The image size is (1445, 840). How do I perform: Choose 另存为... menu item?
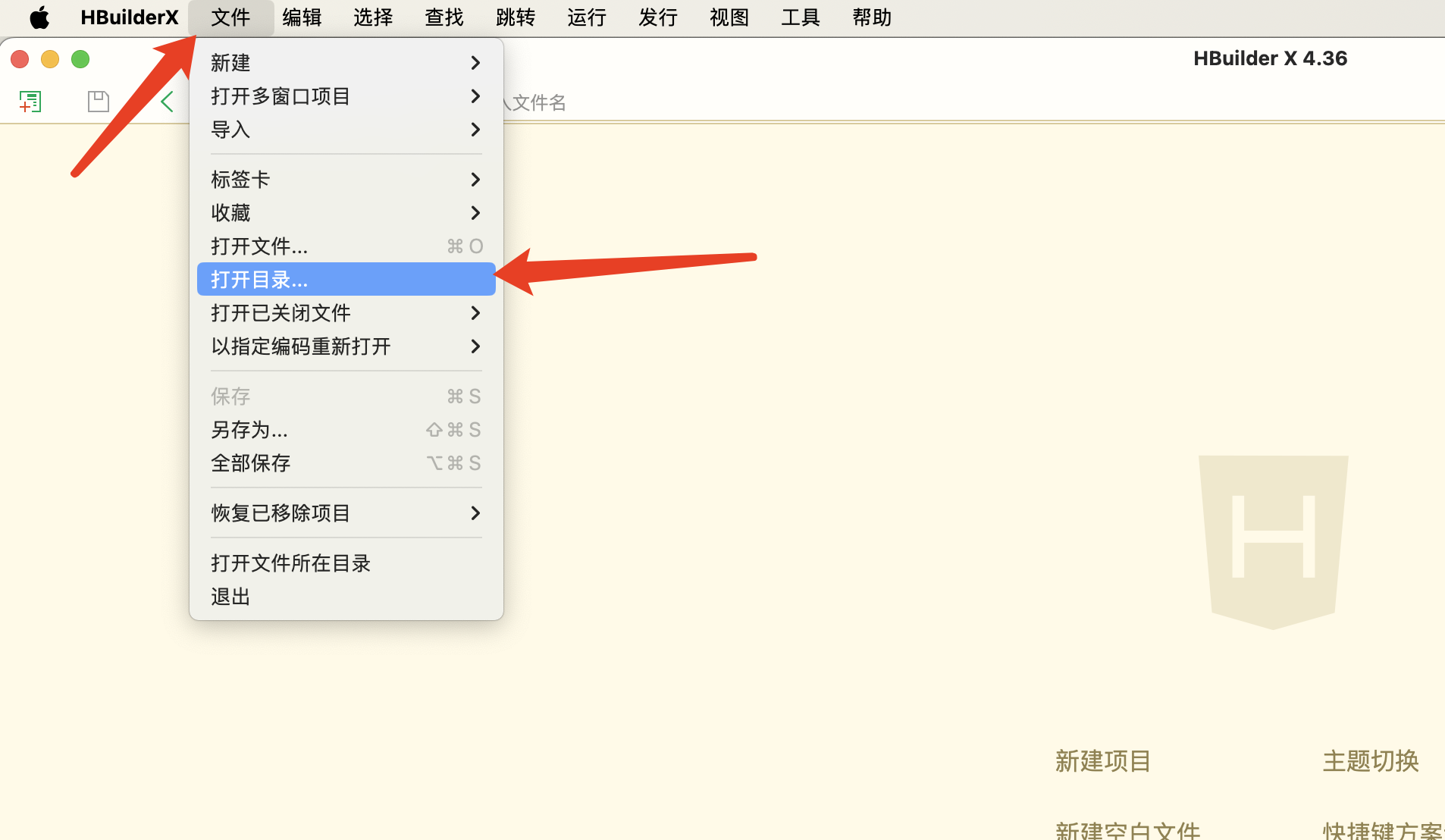346,430
